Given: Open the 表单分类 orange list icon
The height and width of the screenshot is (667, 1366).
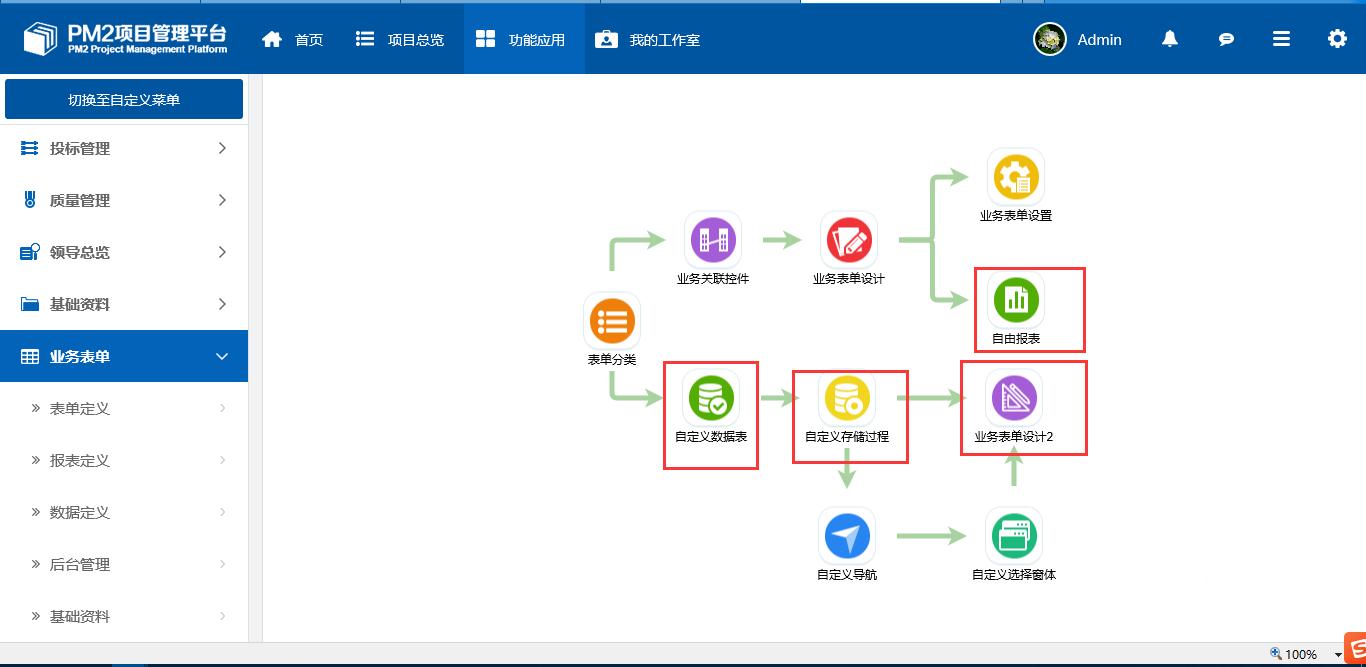Looking at the screenshot, I should (x=612, y=322).
